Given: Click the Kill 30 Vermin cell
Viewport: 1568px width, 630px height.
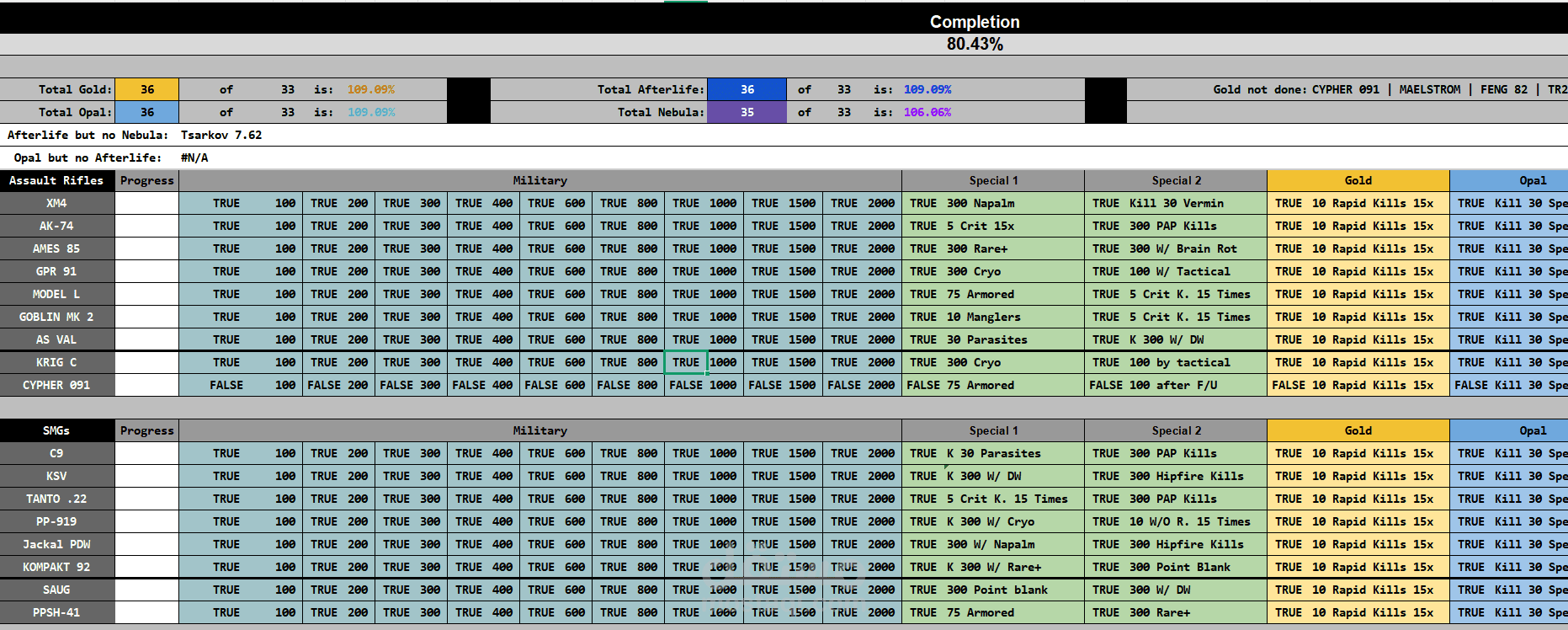Looking at the screenshot, I should pos(1196,203).
